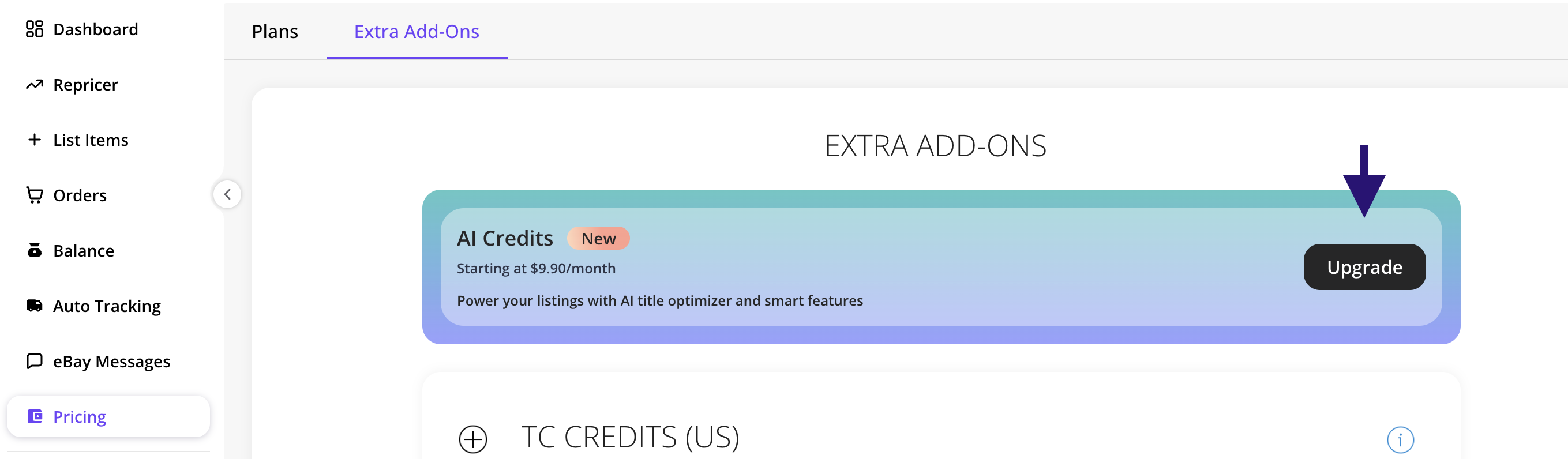Image resolution: width=1568 pixels, height=459 pixels.
Task: Click the Upgrade button for AI Credits
Action: pyautogui.click(x=1364, y=266)
